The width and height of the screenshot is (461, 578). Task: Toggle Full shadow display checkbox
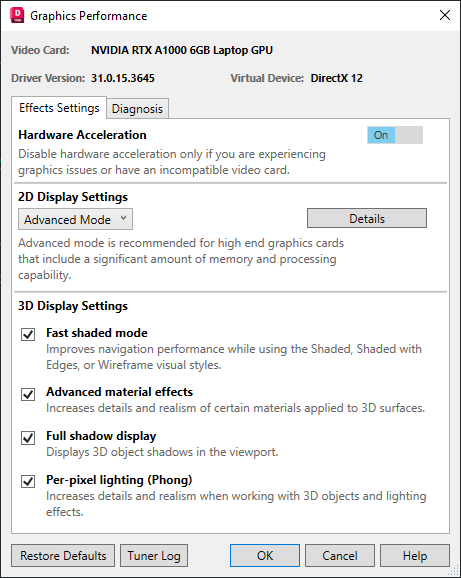coord(28,438)
